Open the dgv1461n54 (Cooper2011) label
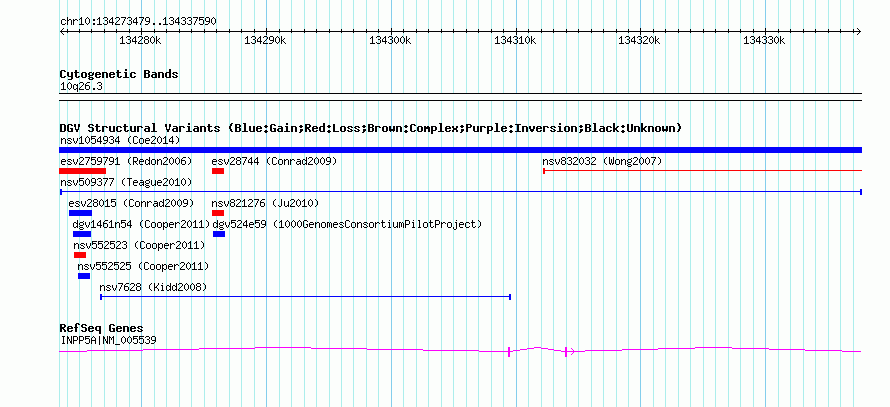This screenshot has height=407, width=890. pyautogui.click(x=141, y=224)
